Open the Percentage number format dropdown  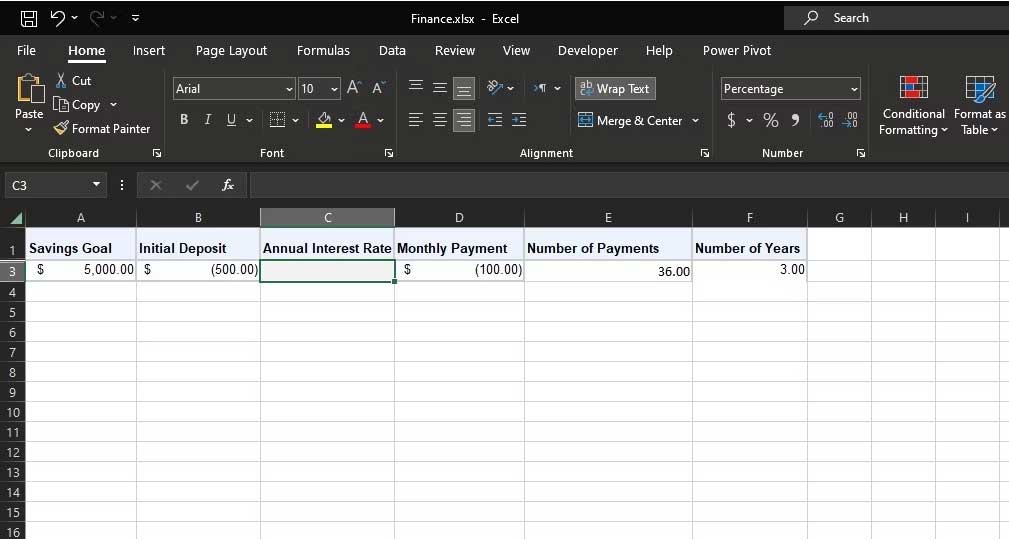(854, 90)
